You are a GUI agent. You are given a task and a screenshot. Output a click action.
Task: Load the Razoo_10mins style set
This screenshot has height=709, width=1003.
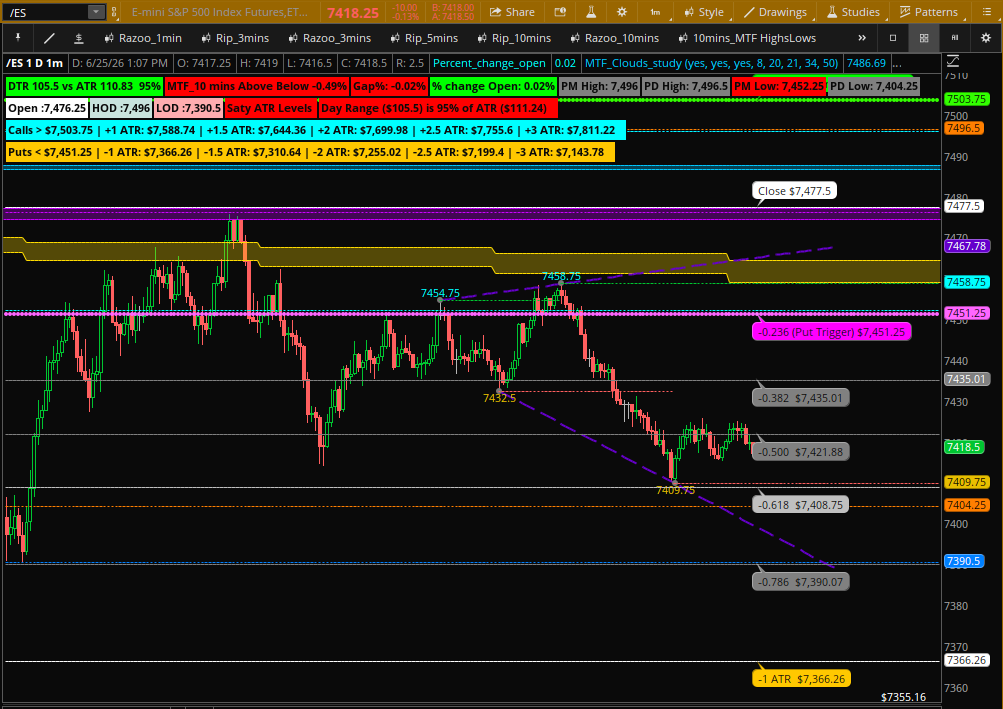click(x=614, y=38)
